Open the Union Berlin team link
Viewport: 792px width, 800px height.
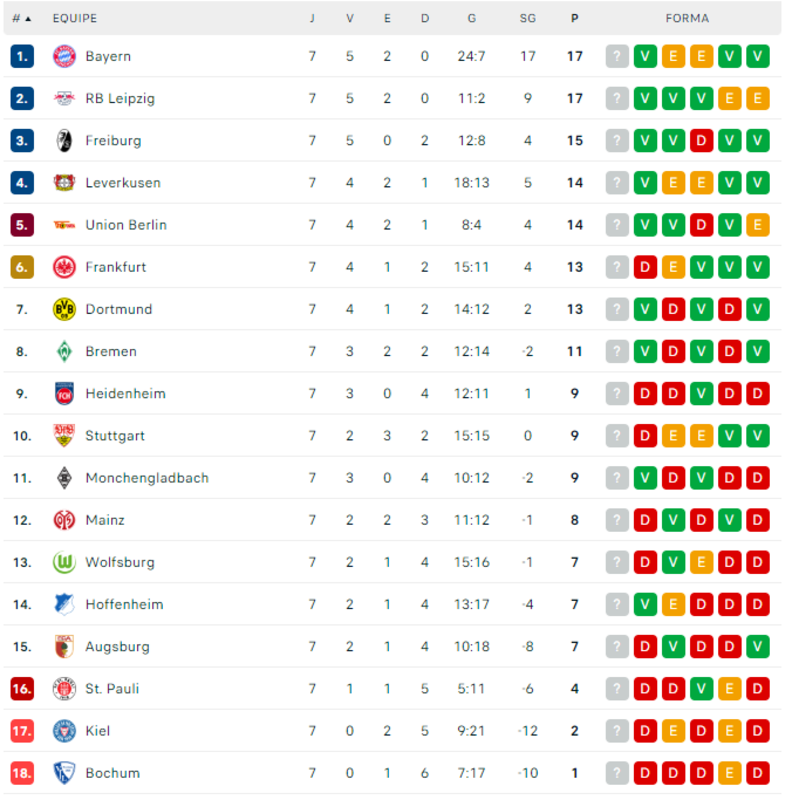point(125,225)
